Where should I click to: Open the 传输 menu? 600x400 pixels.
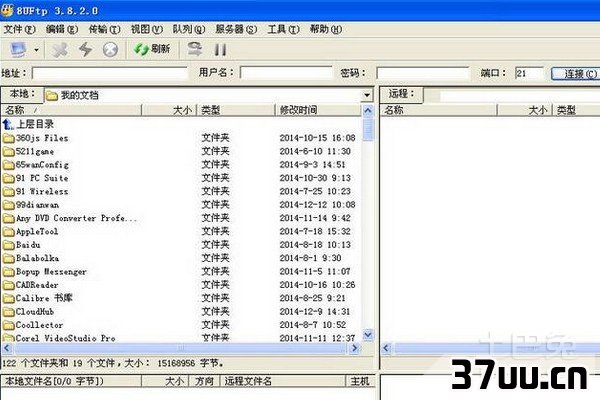click(104, 29)
